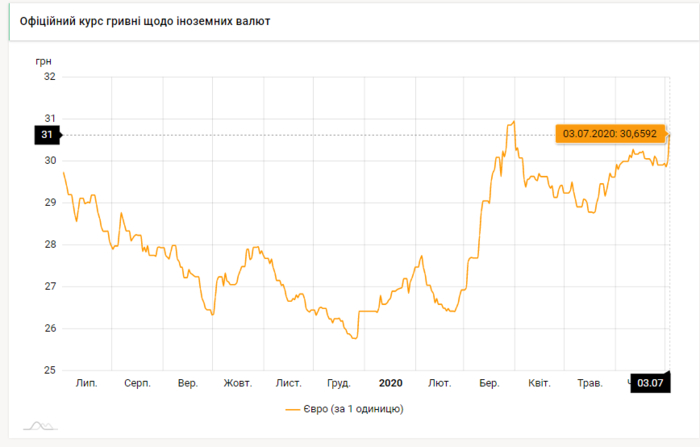Screen dimensions: 700x447
Task: Click the Трав. month axis label
Action: point(590,383)
